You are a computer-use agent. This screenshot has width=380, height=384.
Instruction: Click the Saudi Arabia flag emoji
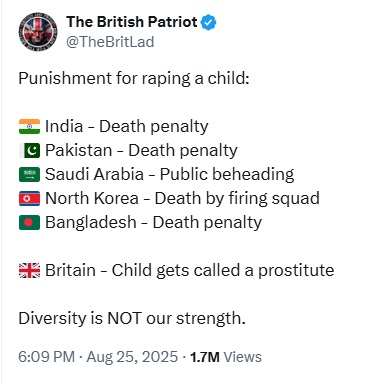(29, 175)
